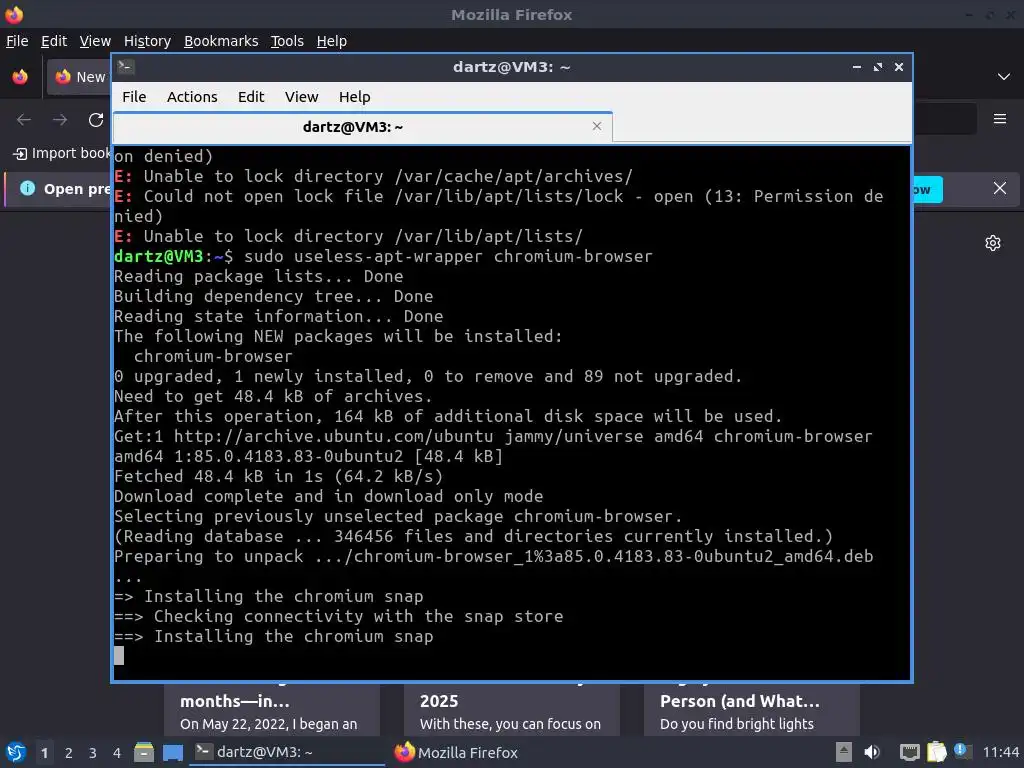Switch to workspace 4
The image size is (1024, 768).
pos(117,753)
